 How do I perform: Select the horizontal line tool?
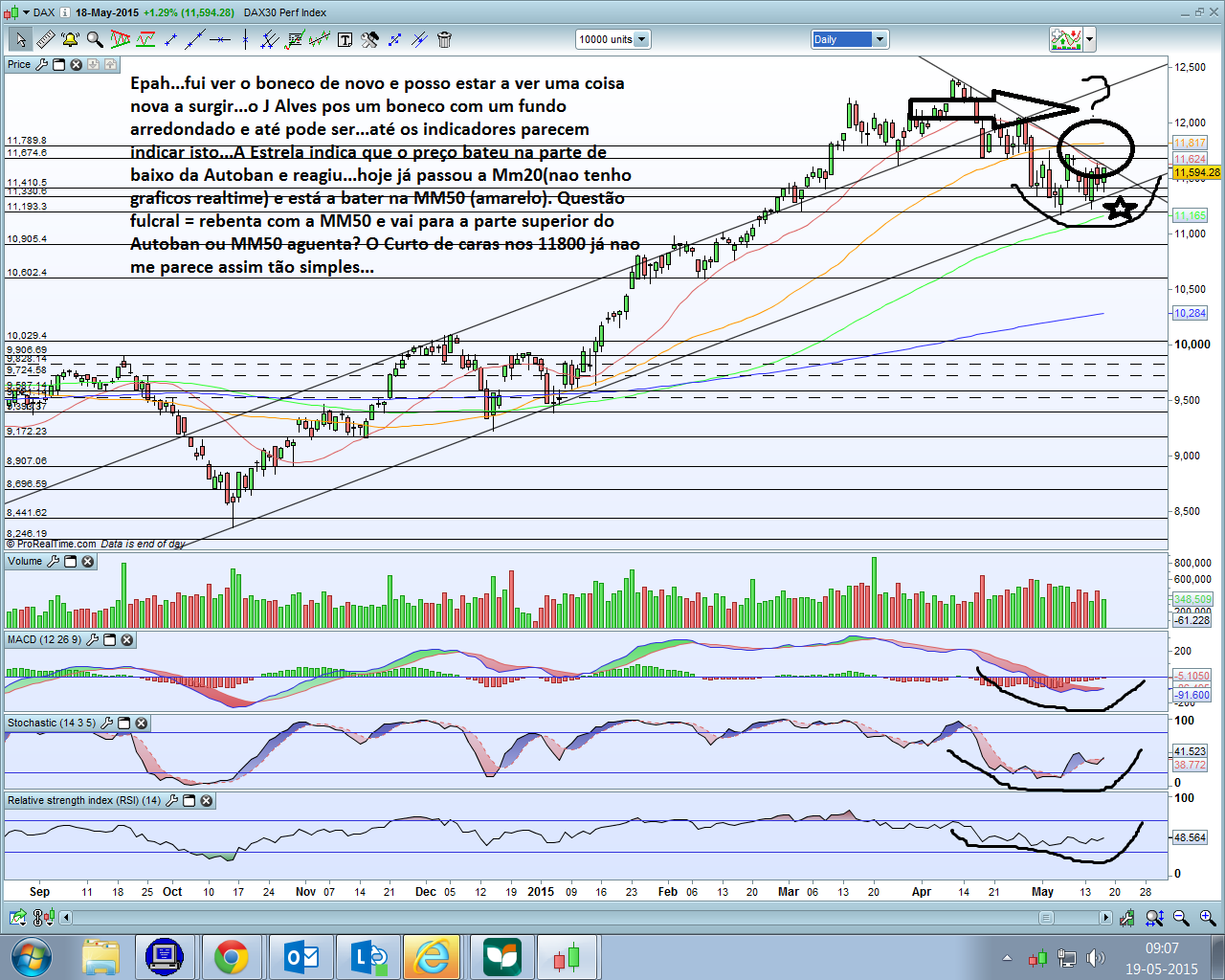[220, 39]
